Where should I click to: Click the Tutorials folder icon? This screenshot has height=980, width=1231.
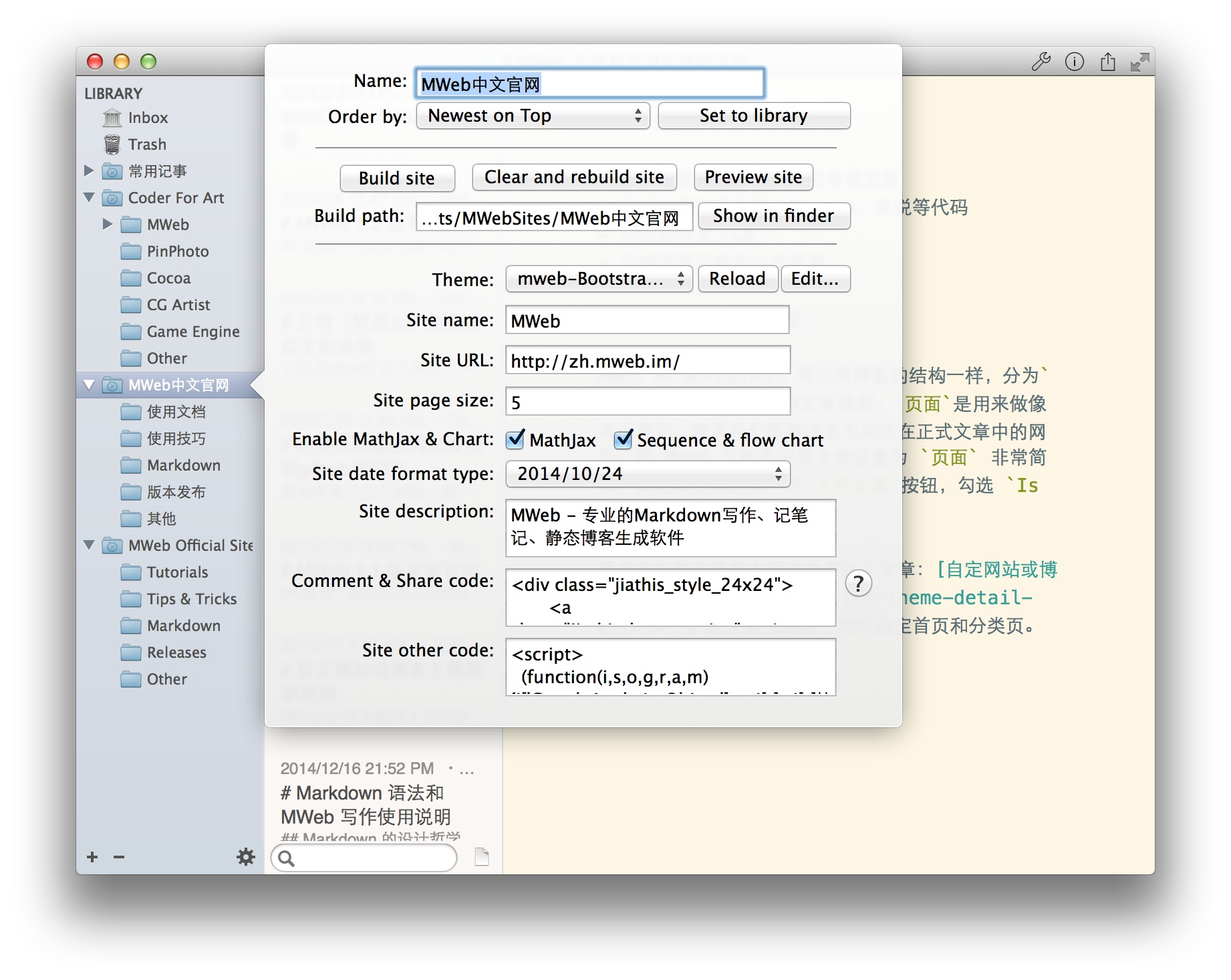(131, 572)
